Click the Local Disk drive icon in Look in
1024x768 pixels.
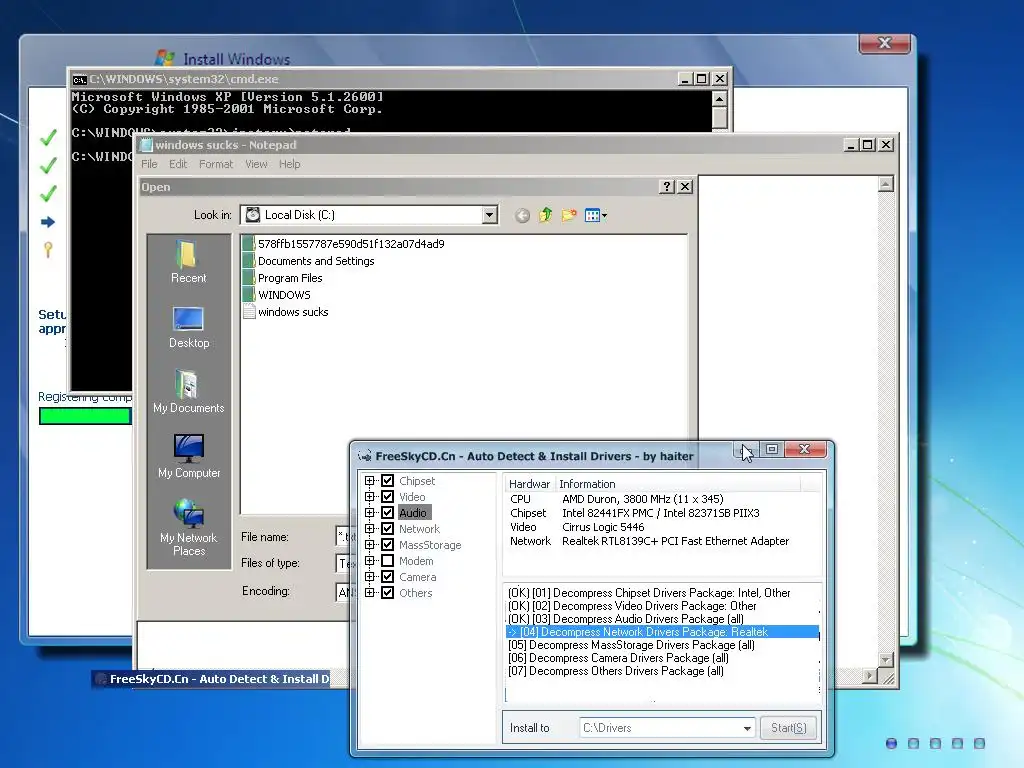[253, 215]
